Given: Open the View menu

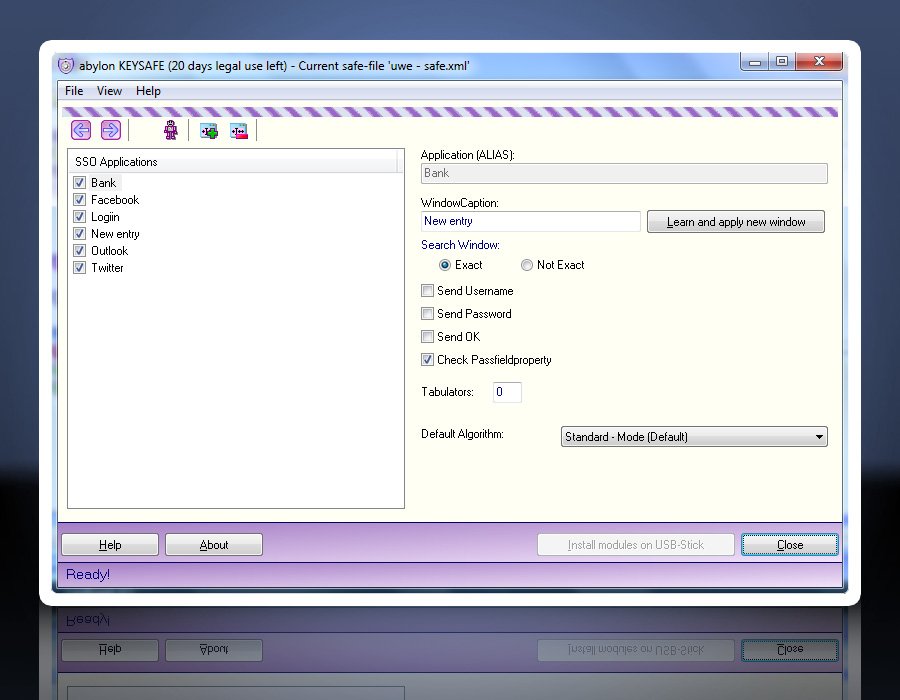Looking at the screenshot, I should pyautogui.click(x=109, y=91).
